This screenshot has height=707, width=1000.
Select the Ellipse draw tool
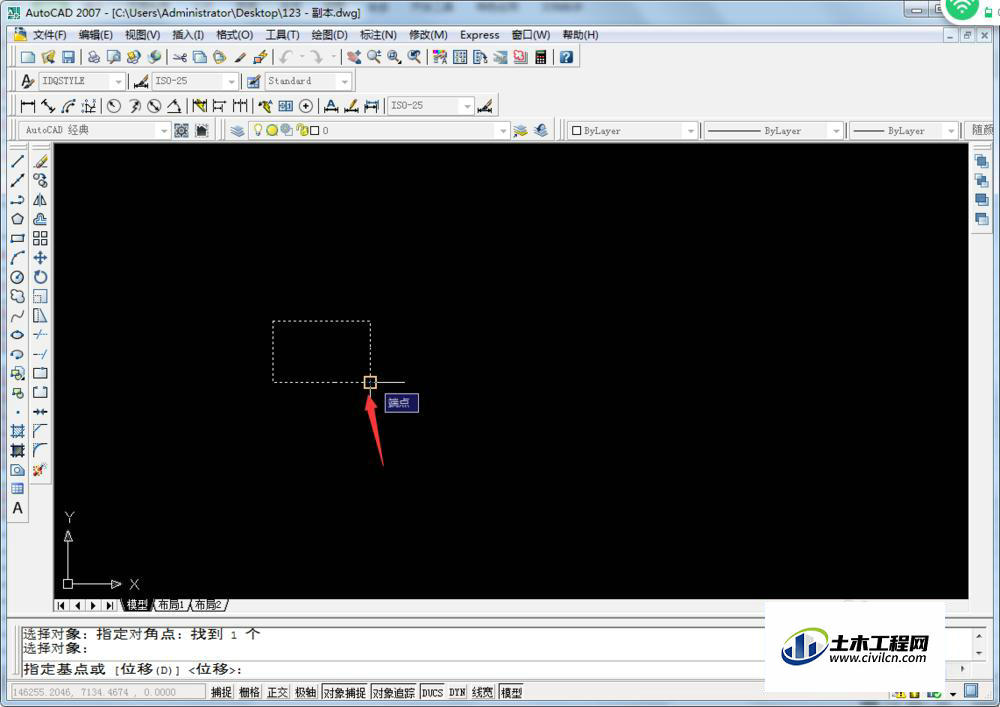point(17,335)
